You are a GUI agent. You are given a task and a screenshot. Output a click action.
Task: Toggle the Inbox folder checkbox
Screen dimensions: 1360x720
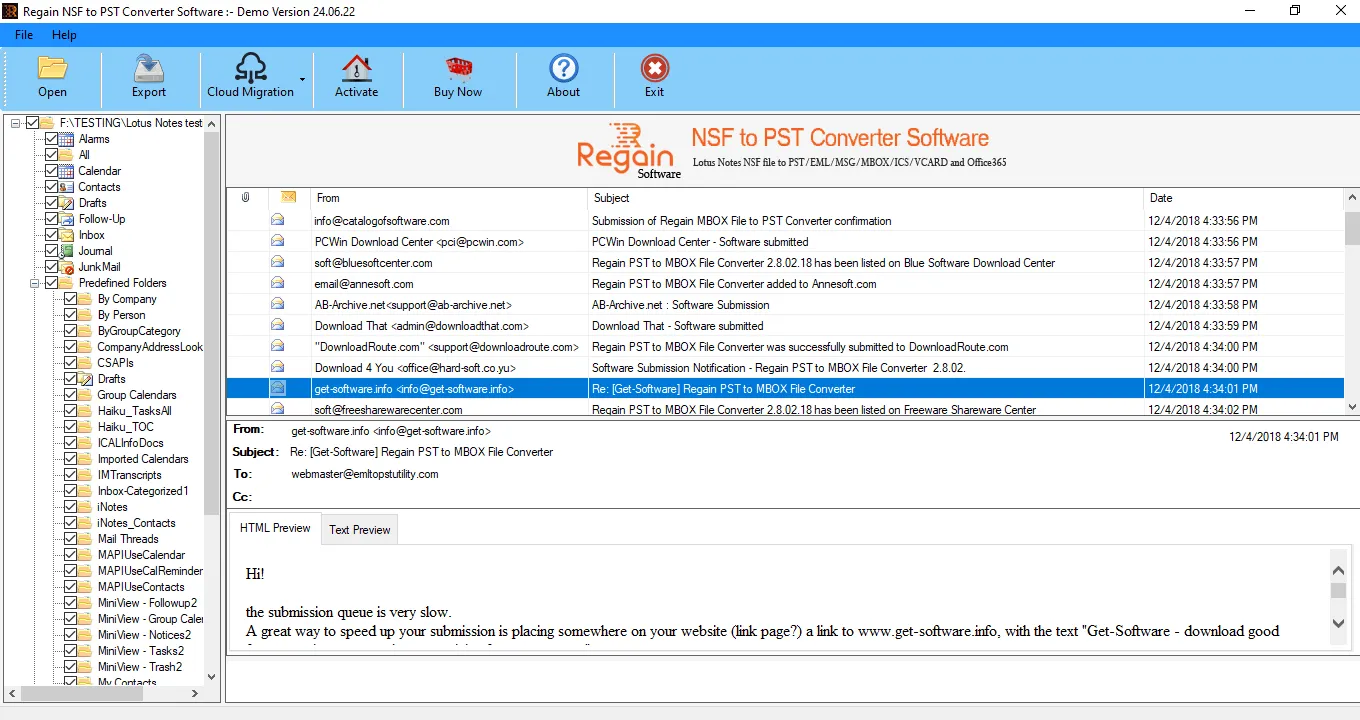coord(52,235)
